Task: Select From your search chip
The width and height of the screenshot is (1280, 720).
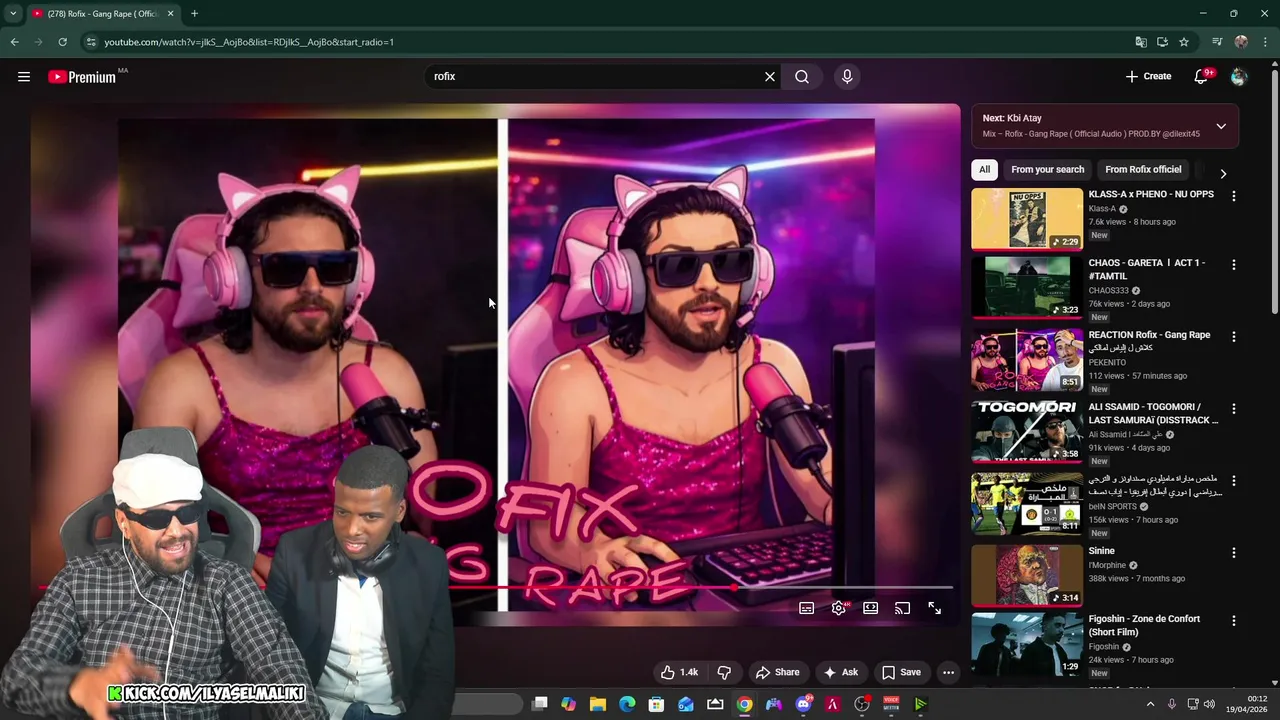Action: (1047, 169)
